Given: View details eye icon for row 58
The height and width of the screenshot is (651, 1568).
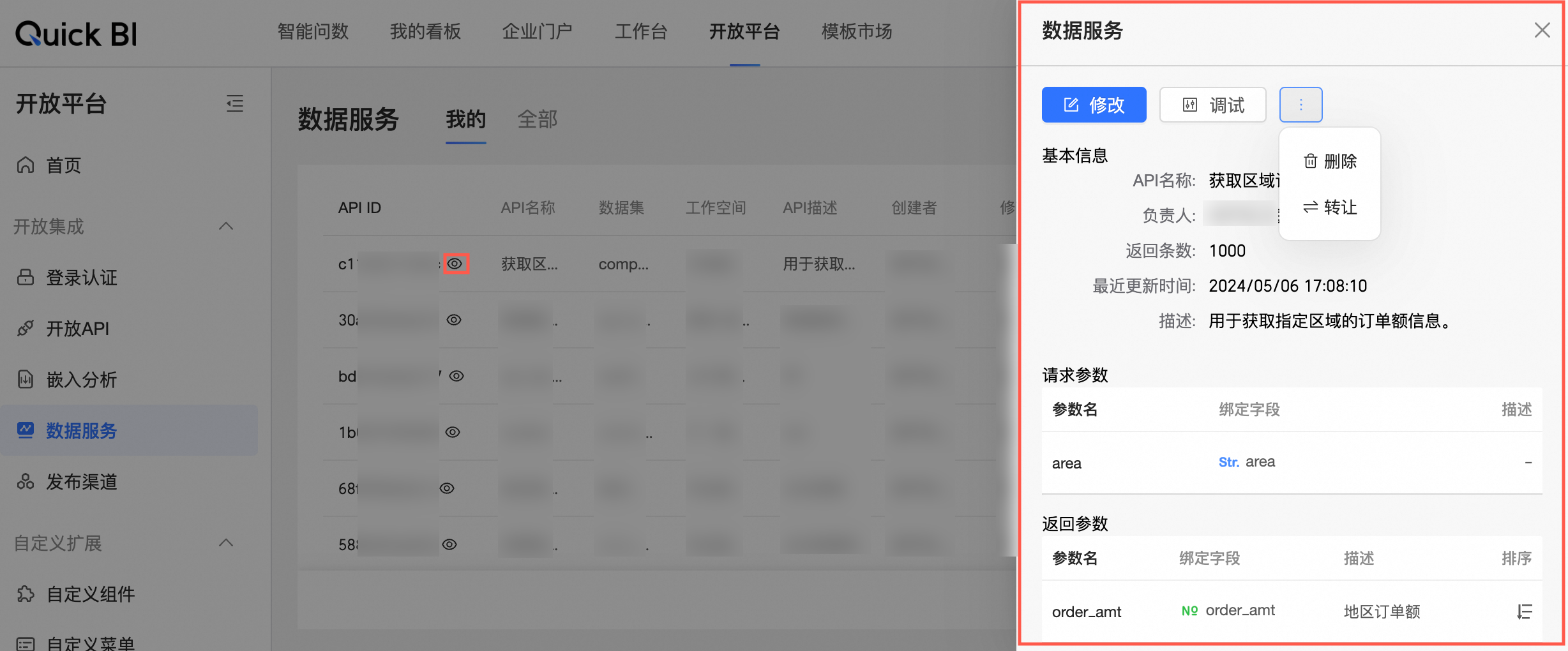Looking at the screenshot, I should tap(449, 544).
